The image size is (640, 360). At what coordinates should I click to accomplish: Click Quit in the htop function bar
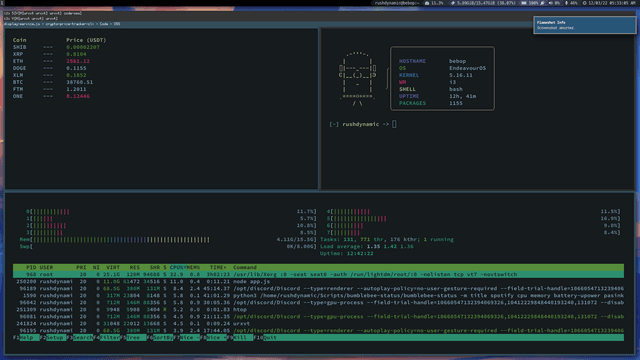pyautogui.click(x=265, y=338)
